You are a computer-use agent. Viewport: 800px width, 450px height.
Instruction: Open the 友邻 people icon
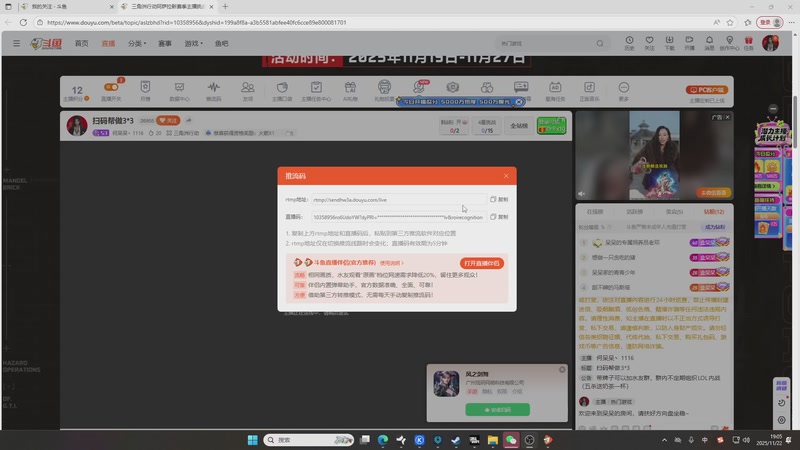coord(248,91)
